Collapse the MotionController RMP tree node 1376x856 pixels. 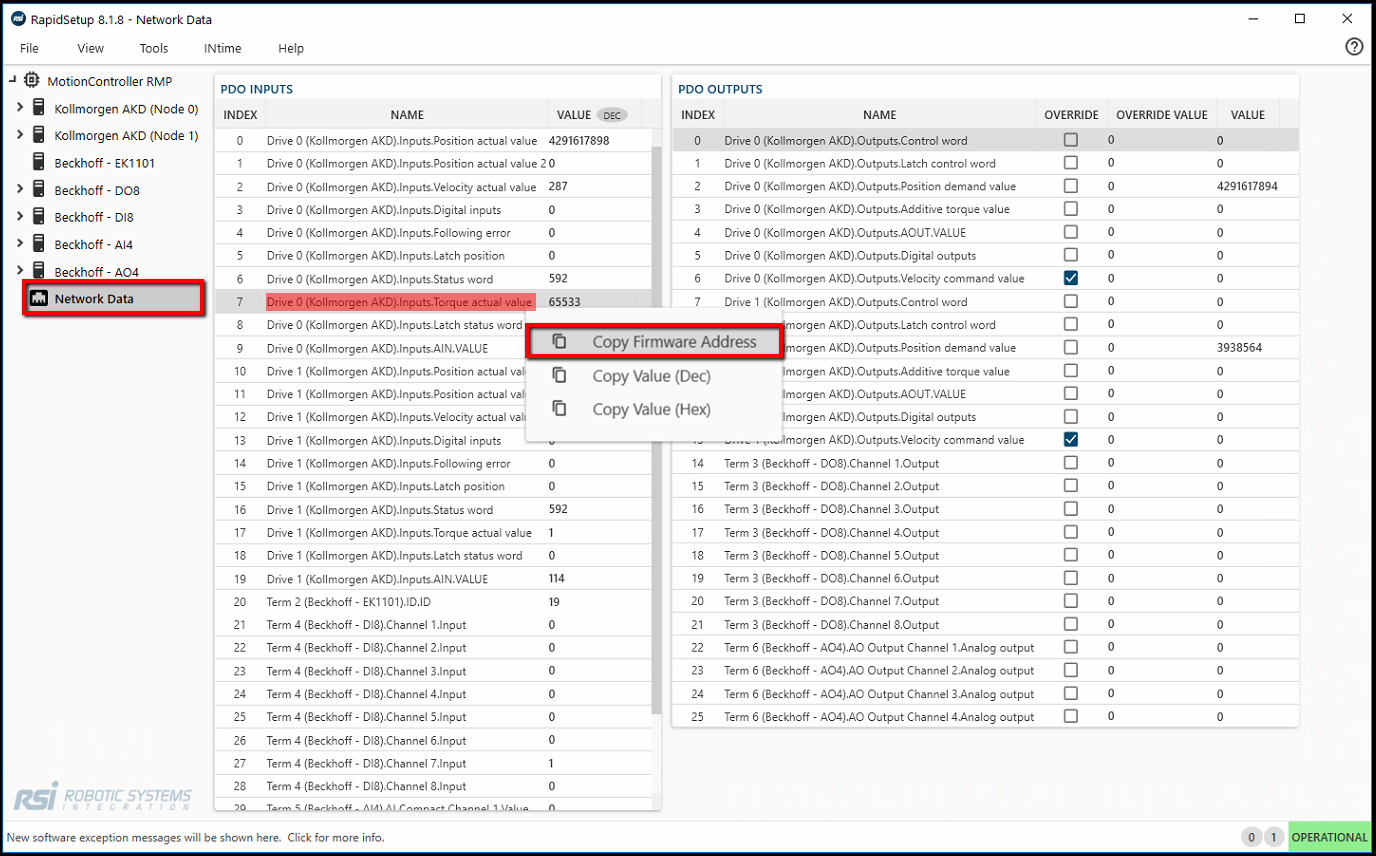[x=12, y=80]
